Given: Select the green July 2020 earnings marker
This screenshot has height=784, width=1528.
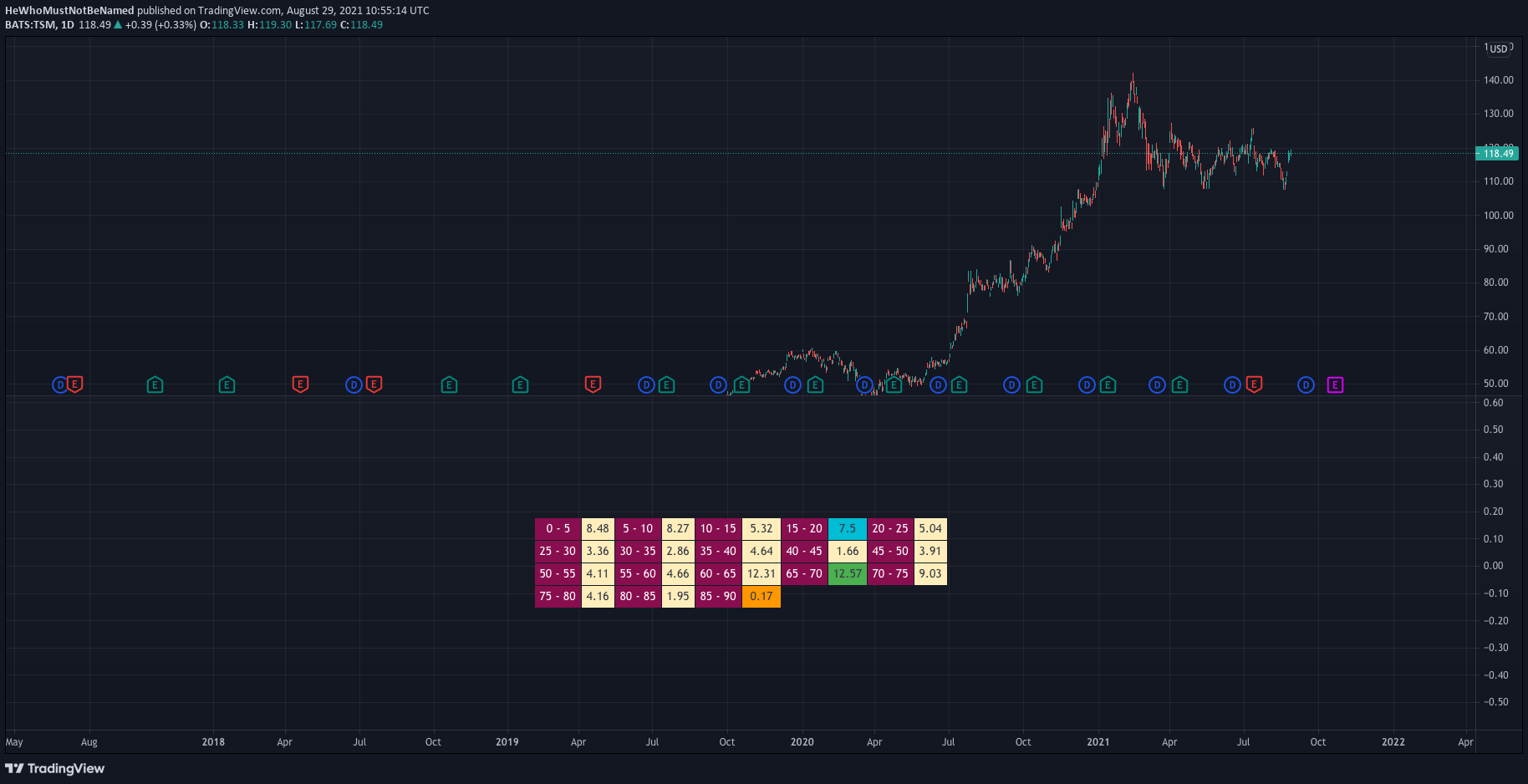Looking at the screenshot, I should click(959, 385).
